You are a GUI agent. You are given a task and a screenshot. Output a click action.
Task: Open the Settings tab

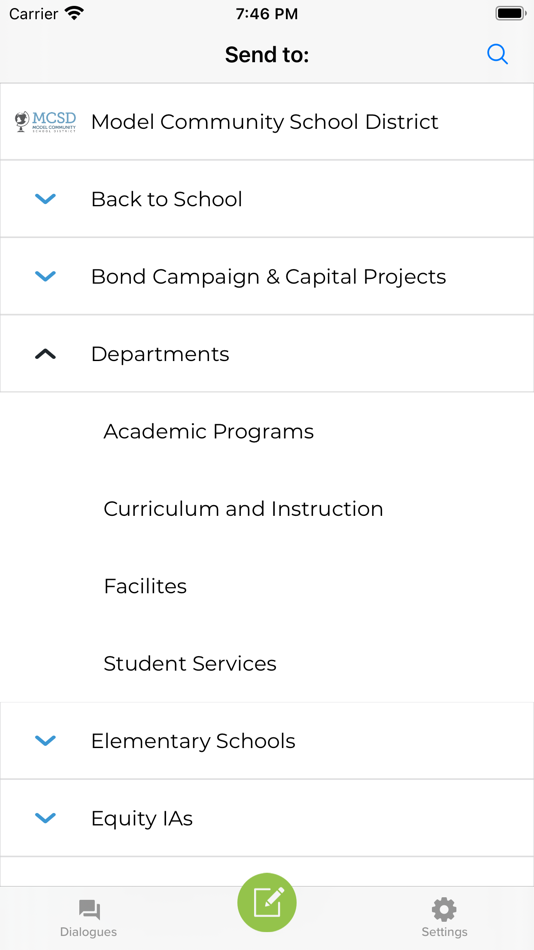pos(444,918)
